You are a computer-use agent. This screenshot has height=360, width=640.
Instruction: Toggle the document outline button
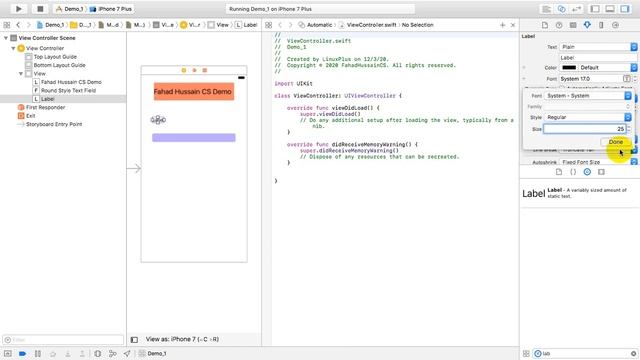134,339
